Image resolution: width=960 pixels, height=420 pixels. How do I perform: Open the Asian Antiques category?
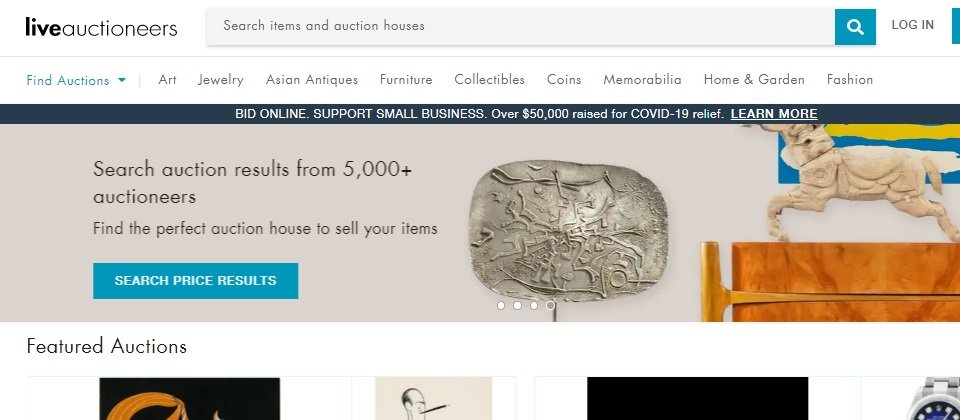pos(312,80)
